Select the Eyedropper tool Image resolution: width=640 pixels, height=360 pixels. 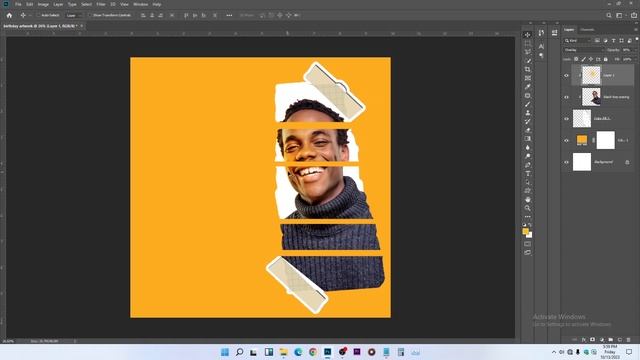527,87
